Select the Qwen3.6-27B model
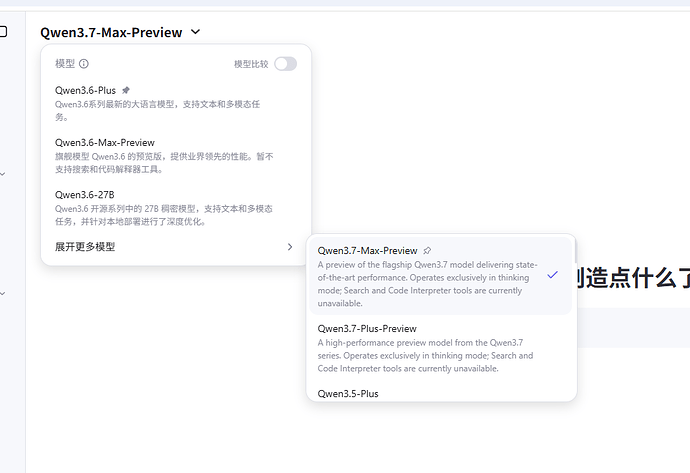 click(x=176, y=208)
